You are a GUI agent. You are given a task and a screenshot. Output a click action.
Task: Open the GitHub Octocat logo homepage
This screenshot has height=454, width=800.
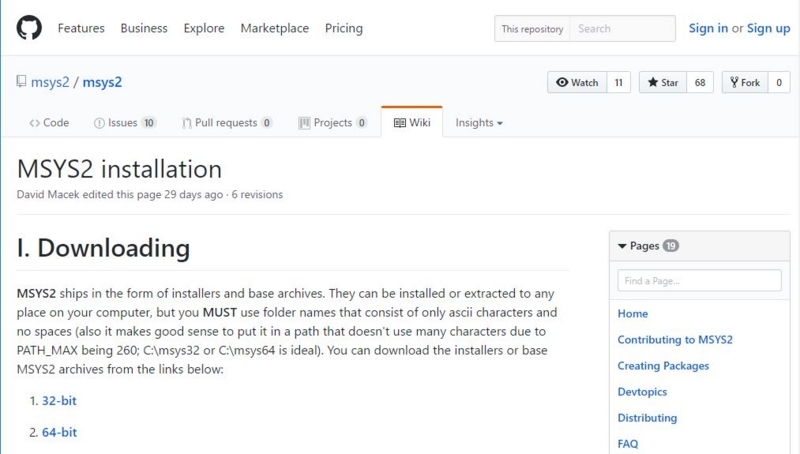[29, 28]
